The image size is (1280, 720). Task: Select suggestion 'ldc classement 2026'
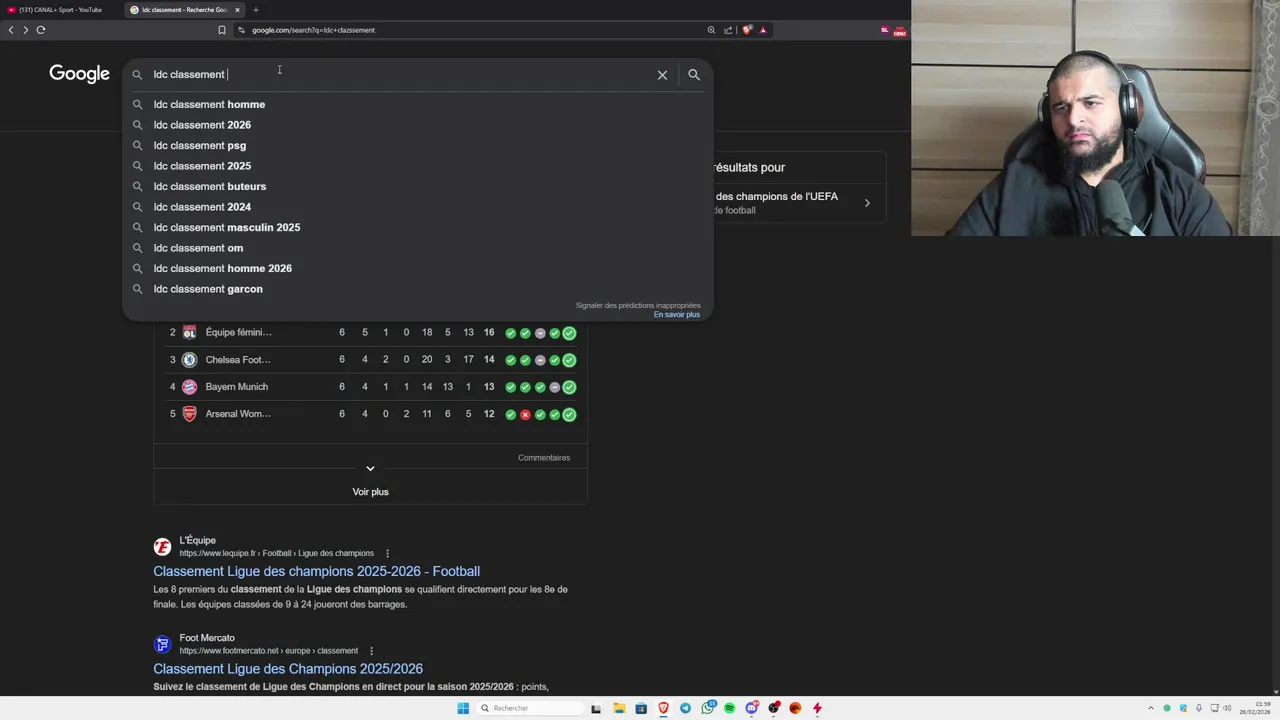[x=418, y=125]
